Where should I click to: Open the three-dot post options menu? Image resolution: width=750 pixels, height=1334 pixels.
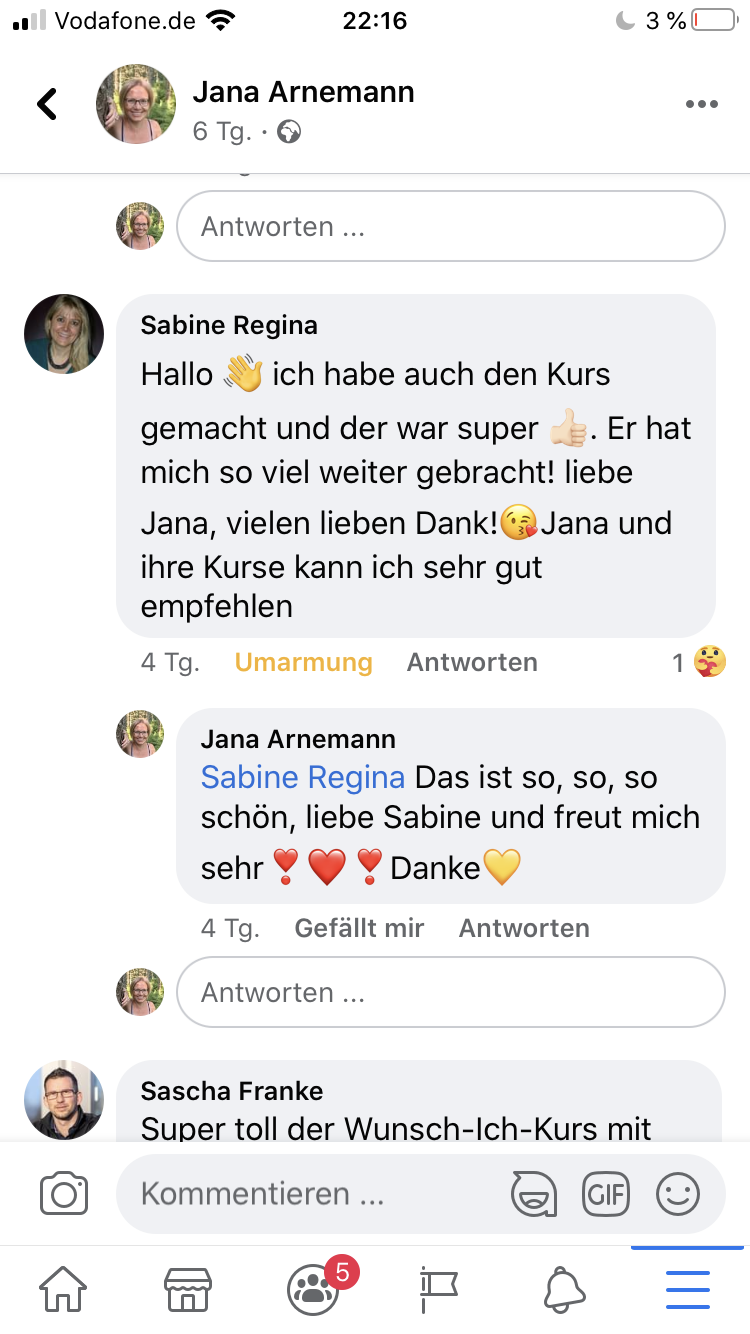coord(702,105)
